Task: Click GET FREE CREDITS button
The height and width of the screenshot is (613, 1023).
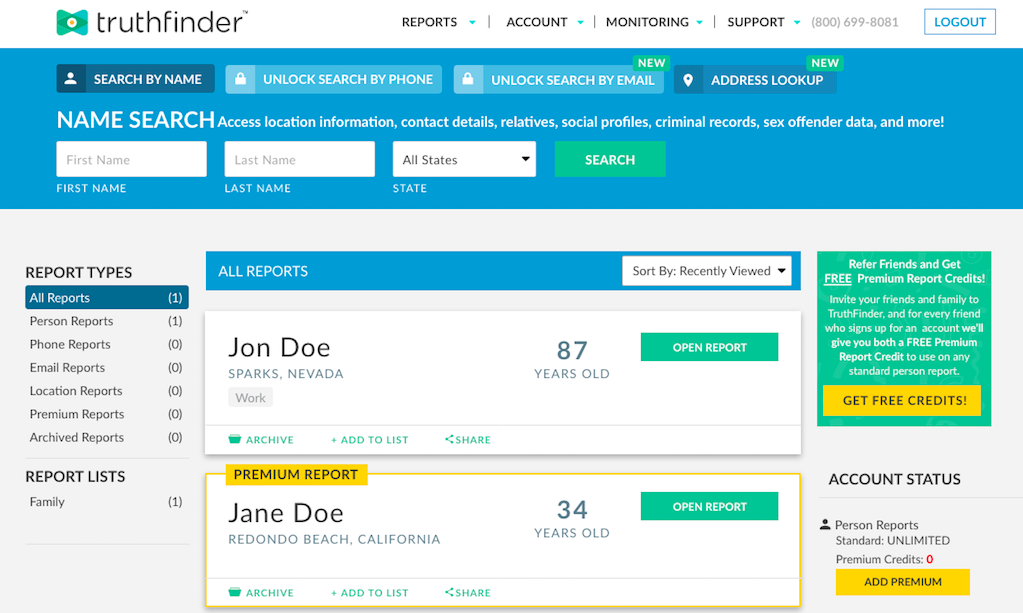Action: [x=902, y=400]
